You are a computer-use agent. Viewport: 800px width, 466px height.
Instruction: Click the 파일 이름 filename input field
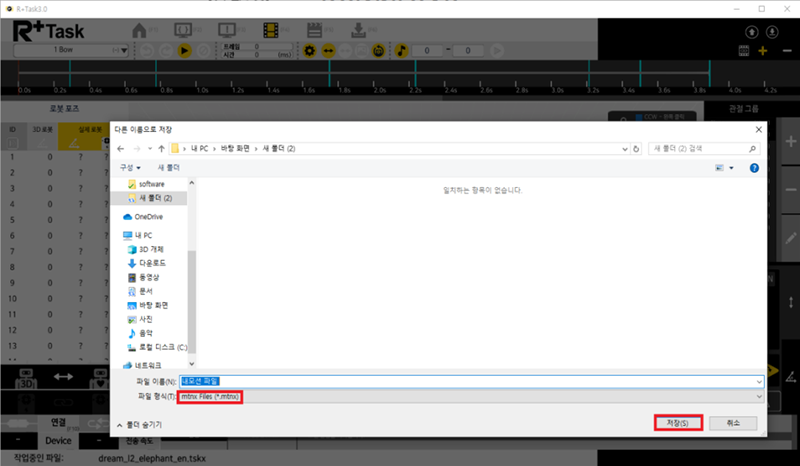tap(470, 382)
